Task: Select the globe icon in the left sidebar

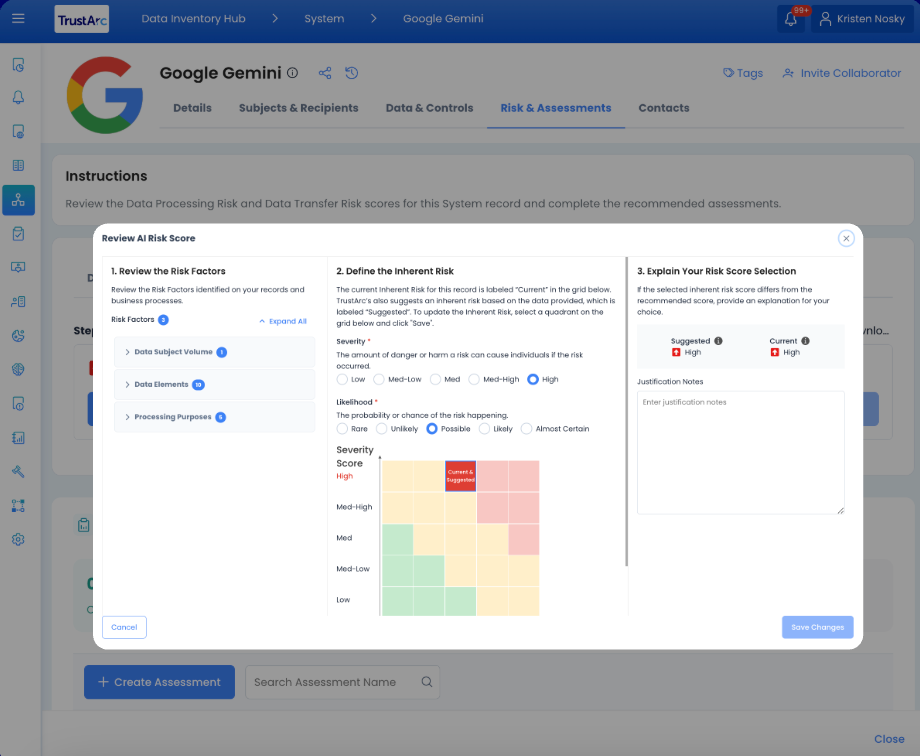Action: (18, 369)
